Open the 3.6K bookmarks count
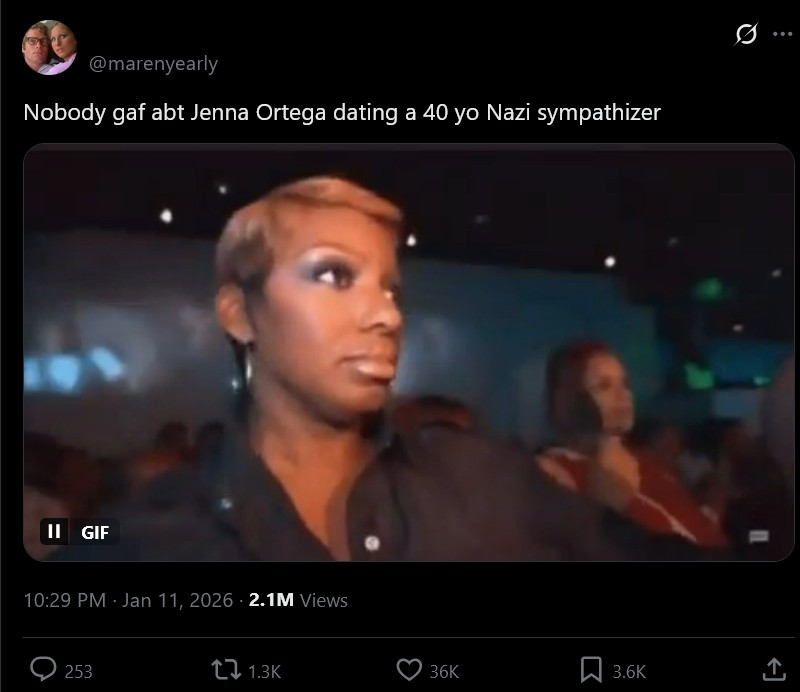This screenshot has width=800, height=692. 630,672
